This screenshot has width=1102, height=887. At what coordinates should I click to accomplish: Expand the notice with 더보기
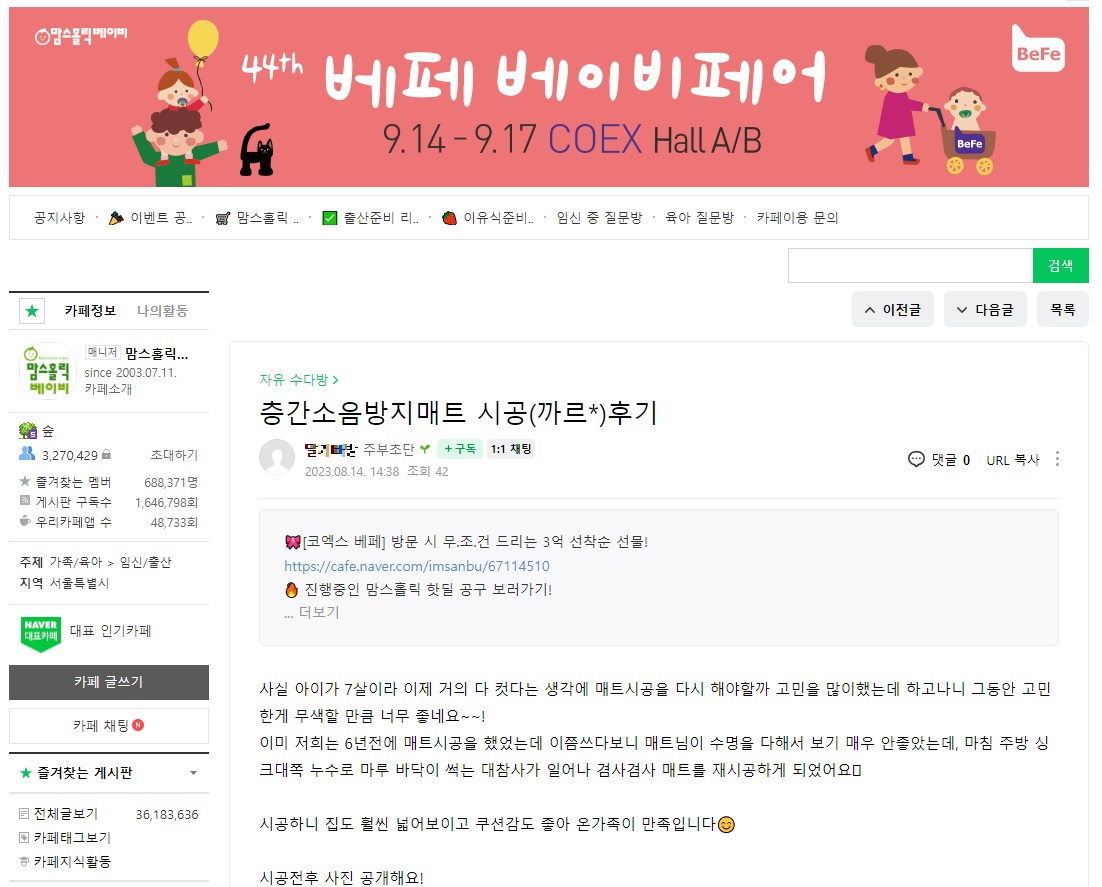coord(312,612)
